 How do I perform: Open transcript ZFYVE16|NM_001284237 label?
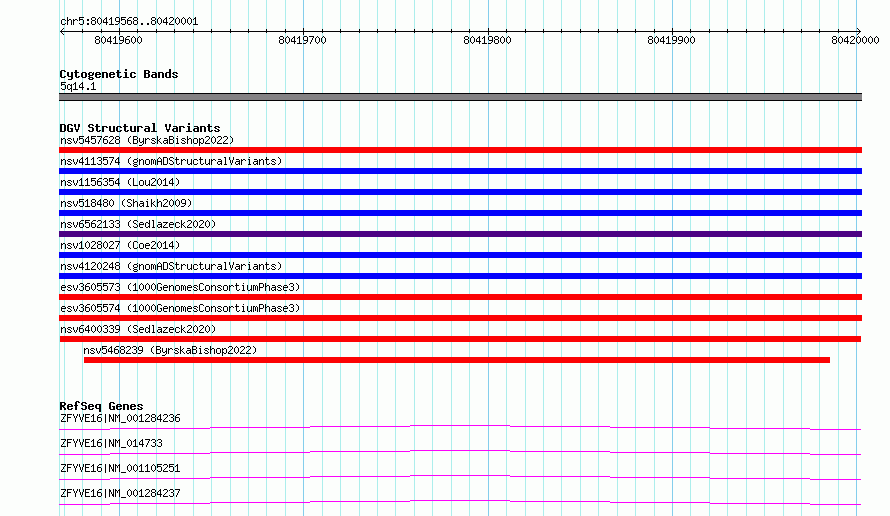(120, 493)
